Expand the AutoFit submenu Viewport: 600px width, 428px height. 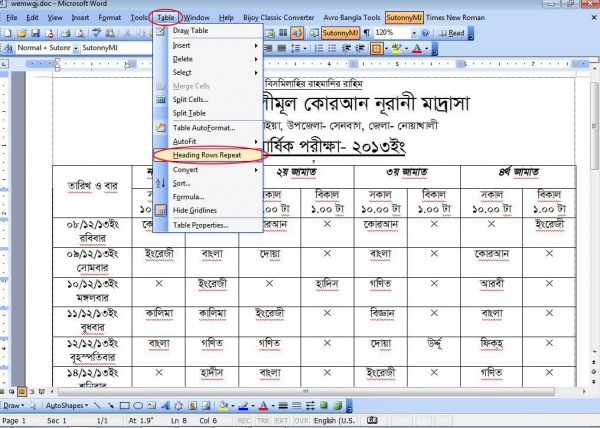(x=210, y=141)
